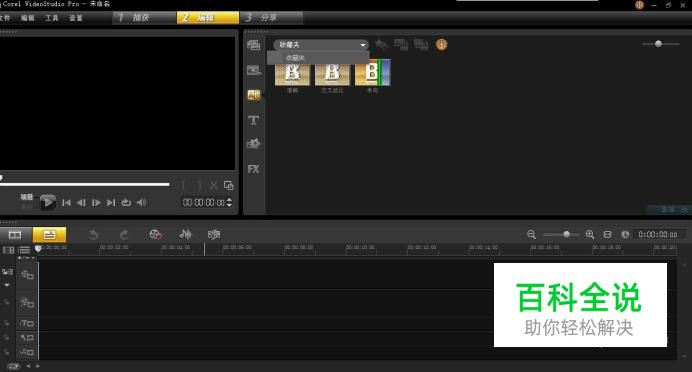Zoom out the timeline
Viewport: 692px width, 372px height.
pos(531,234)
